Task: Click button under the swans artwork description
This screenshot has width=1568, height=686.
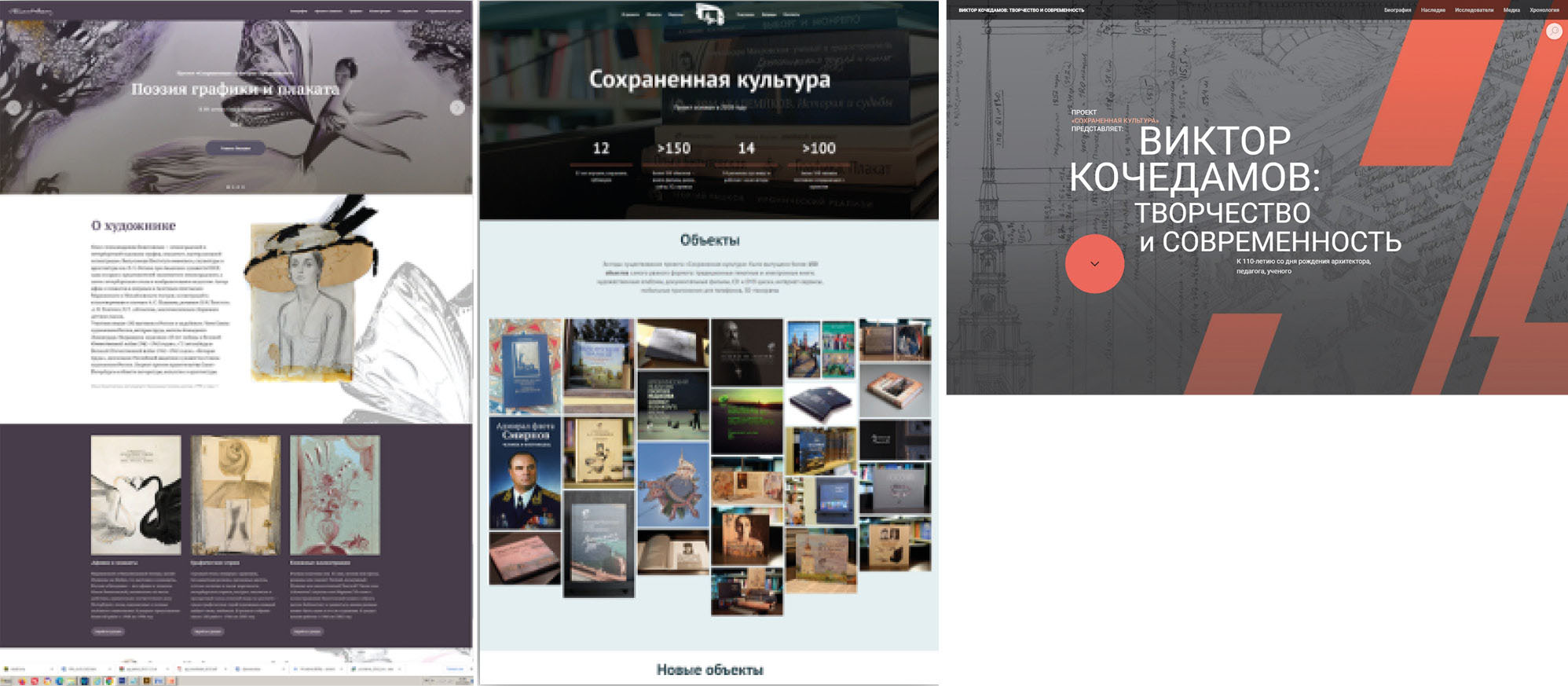Action: (x=108, y=631)
